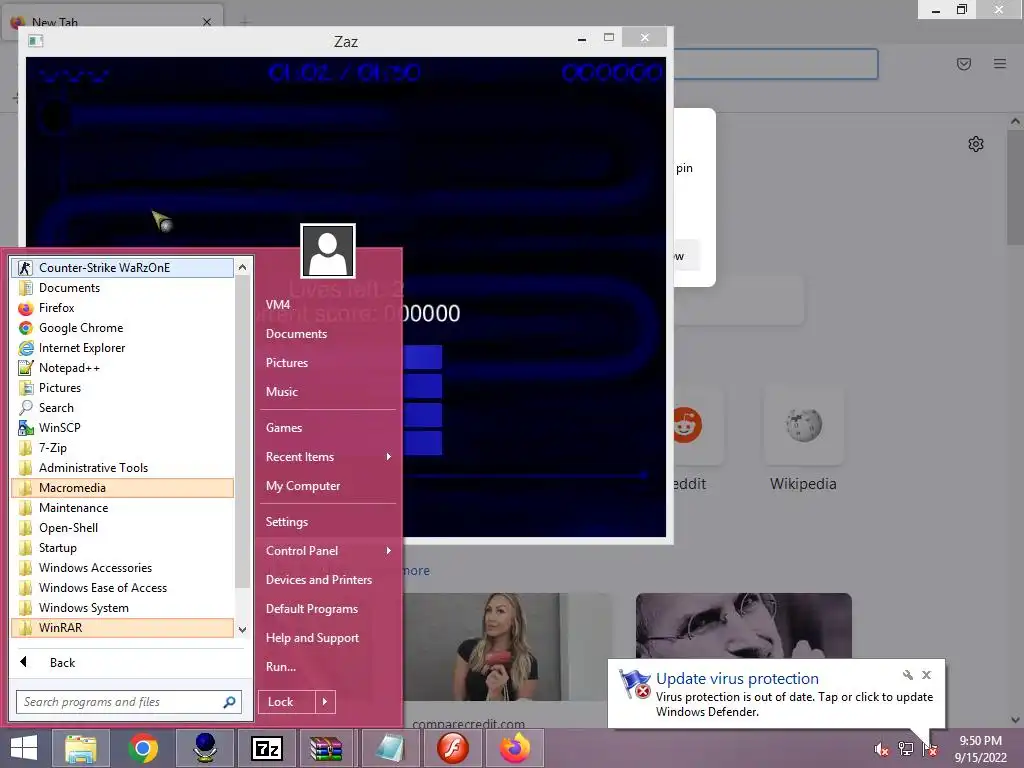Open Search from the programs list

point(122,408)
